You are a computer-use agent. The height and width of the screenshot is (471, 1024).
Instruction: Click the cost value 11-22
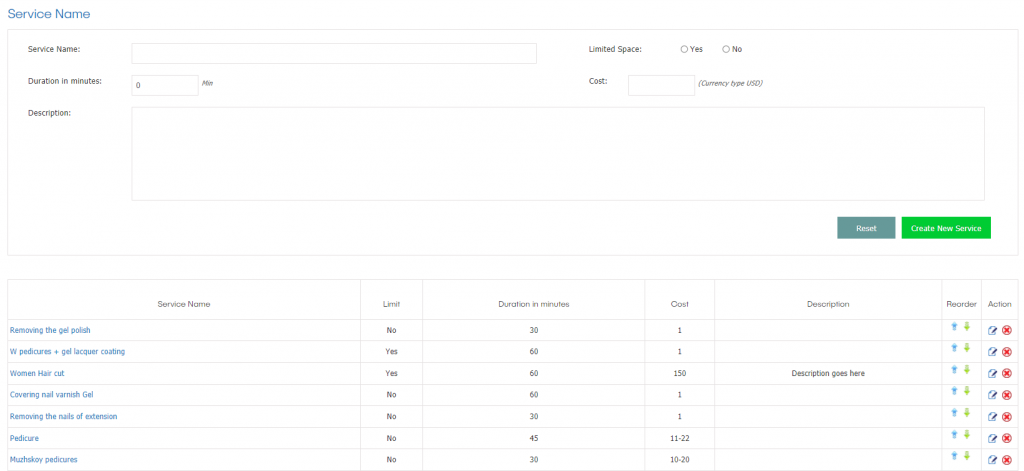coord(679,438)
